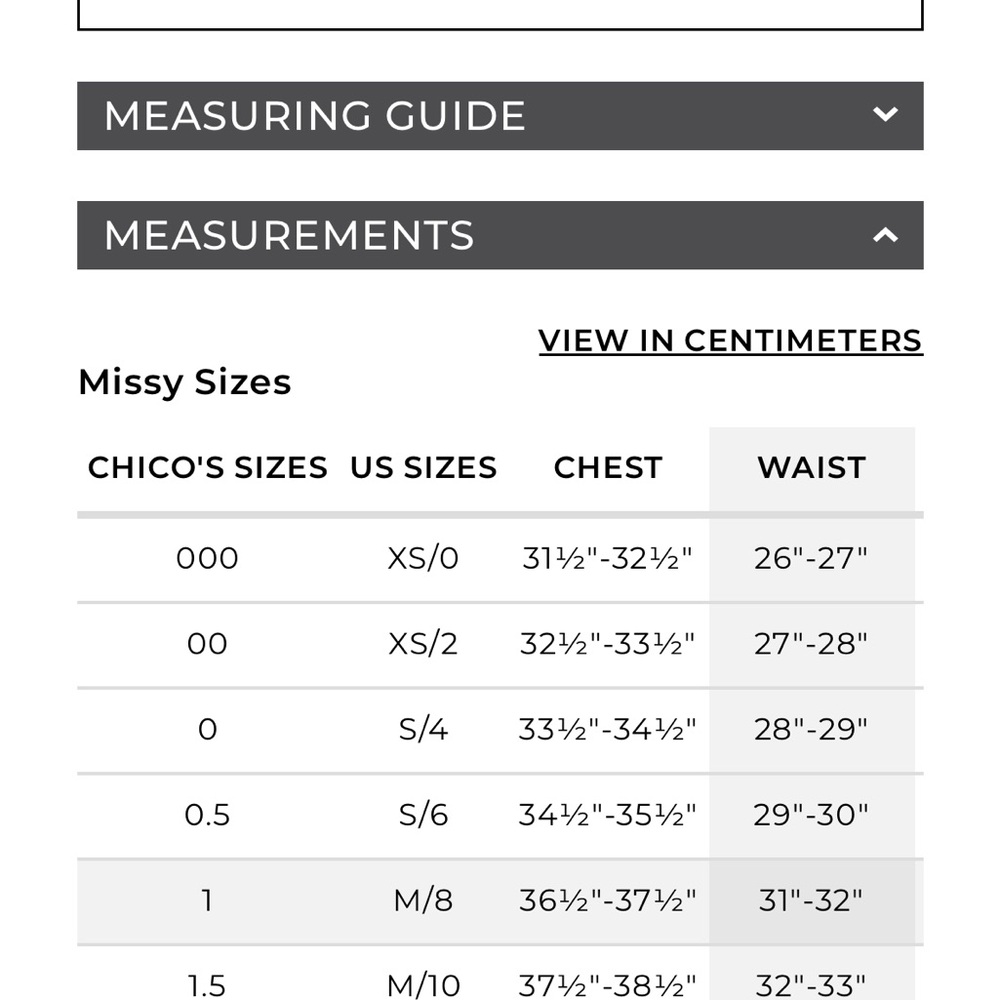
Task: Select the waist 26"-27" cell
Action: (x=811, y=559)
